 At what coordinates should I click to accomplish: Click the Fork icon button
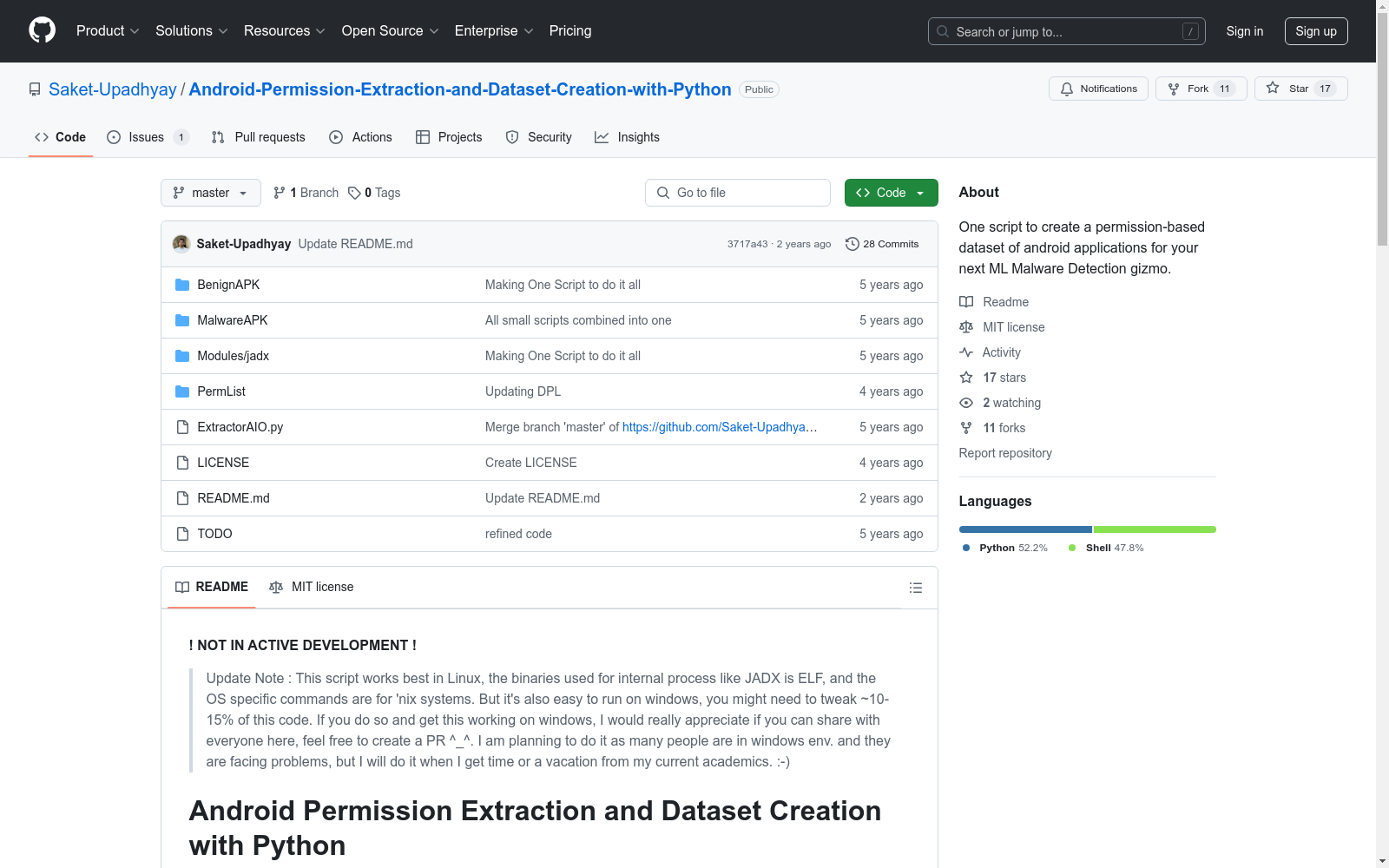[x=1174, y=89]
